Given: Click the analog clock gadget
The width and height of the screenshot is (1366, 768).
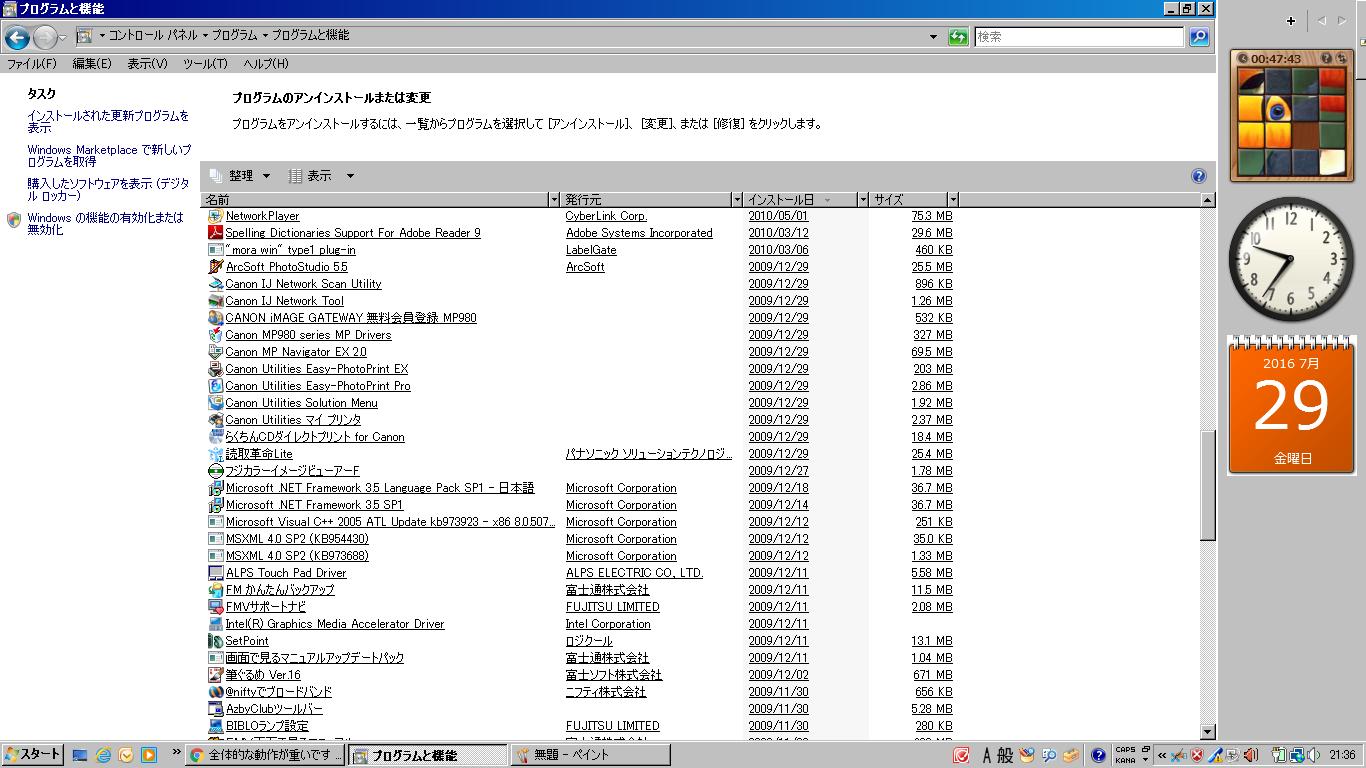Looking at the screenshot, I should point(1291,259).
